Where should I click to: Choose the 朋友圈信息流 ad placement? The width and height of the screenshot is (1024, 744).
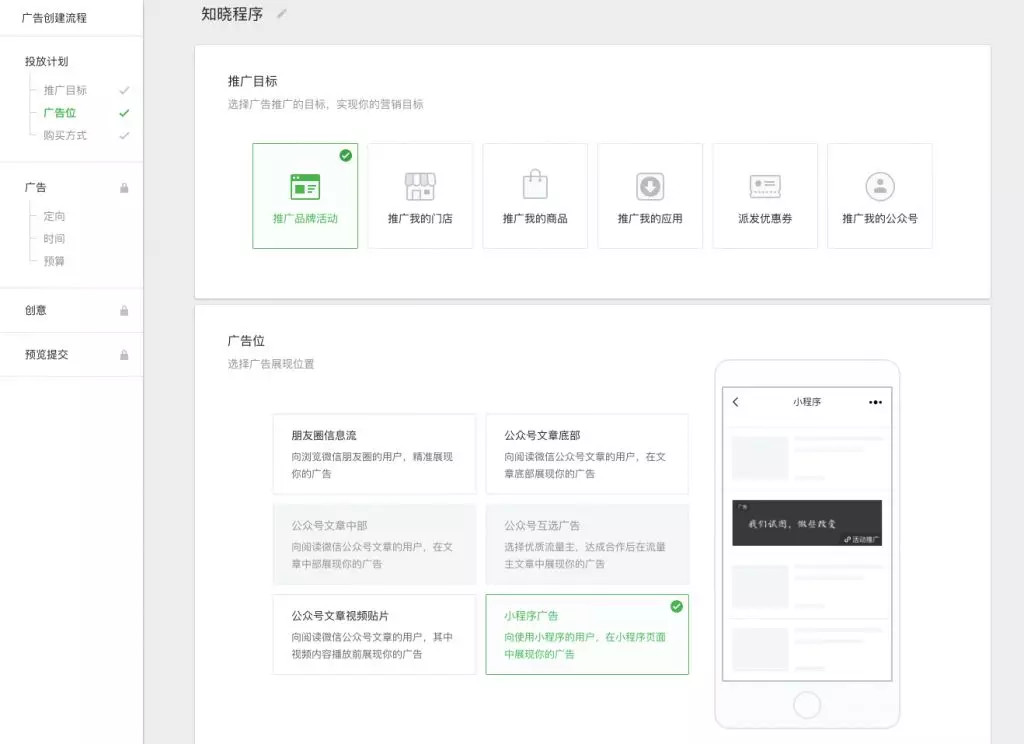point(373,453)
